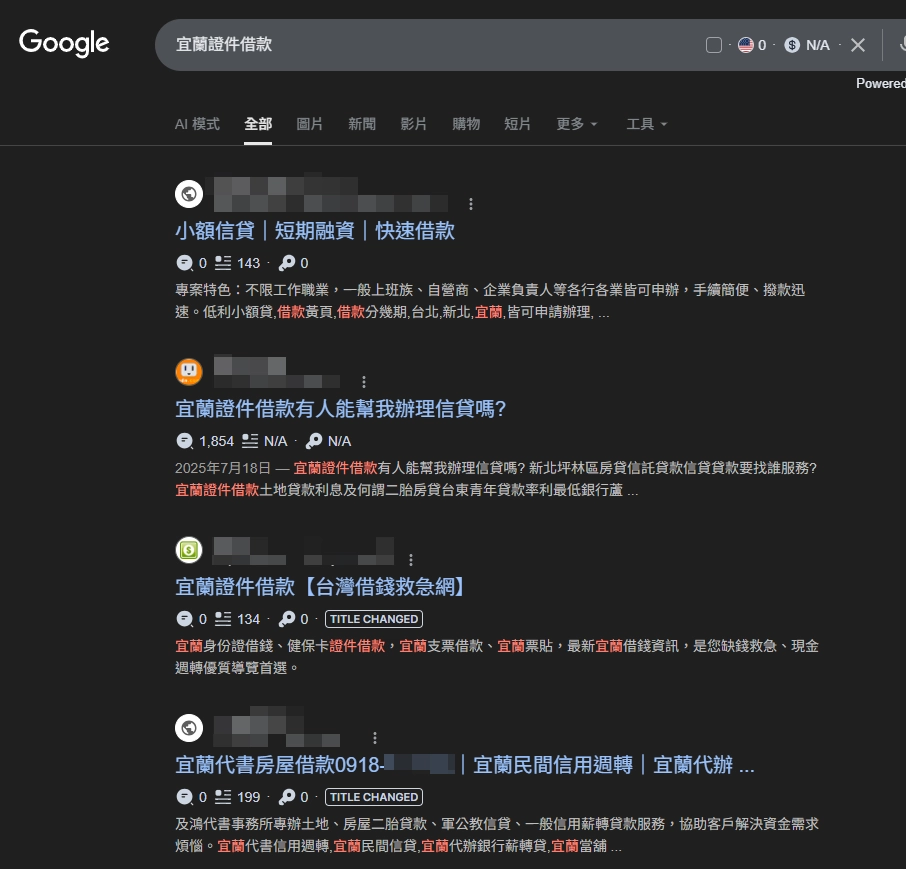Click snippet text starting 宜蘭身份證借錢

pyautogui.click(x=497, y=657)
